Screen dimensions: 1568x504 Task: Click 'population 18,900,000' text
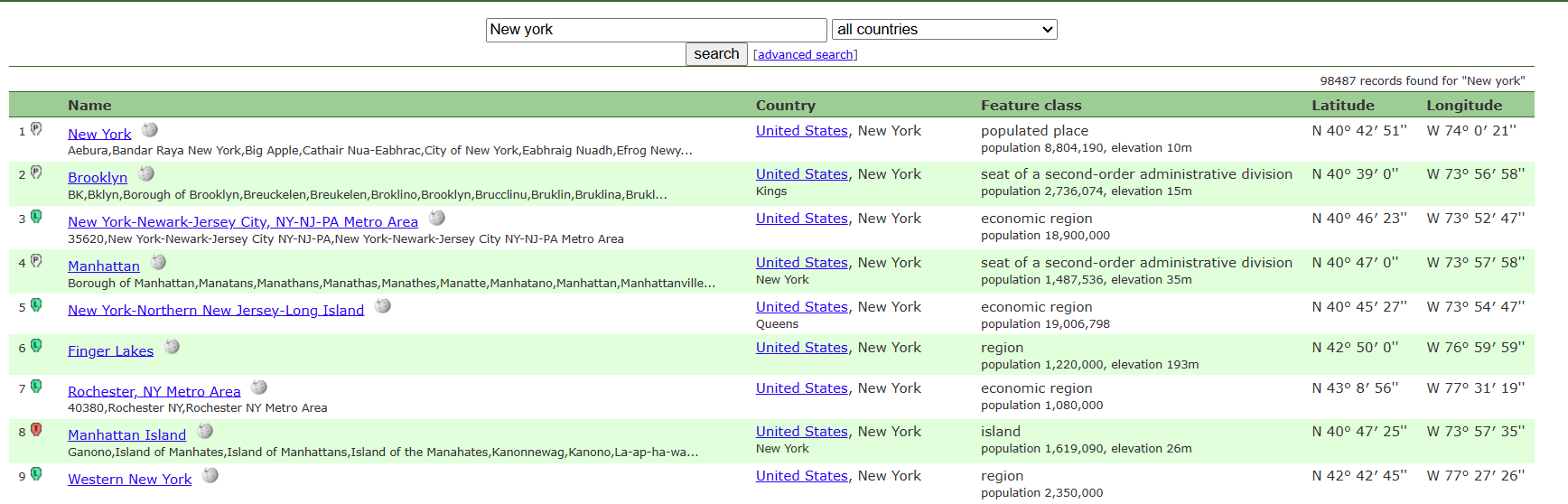pos(1046,236)
